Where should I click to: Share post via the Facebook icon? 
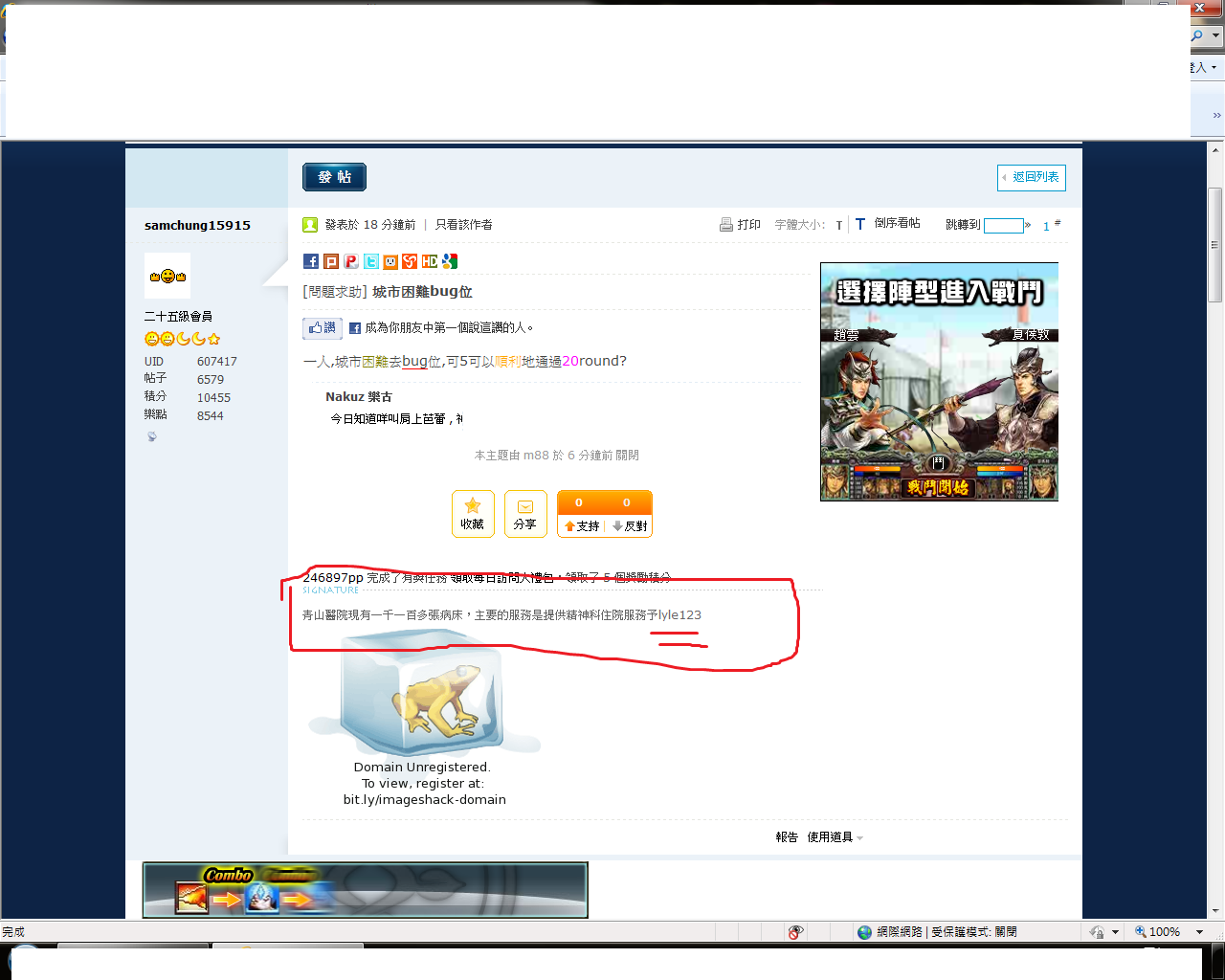311,261
